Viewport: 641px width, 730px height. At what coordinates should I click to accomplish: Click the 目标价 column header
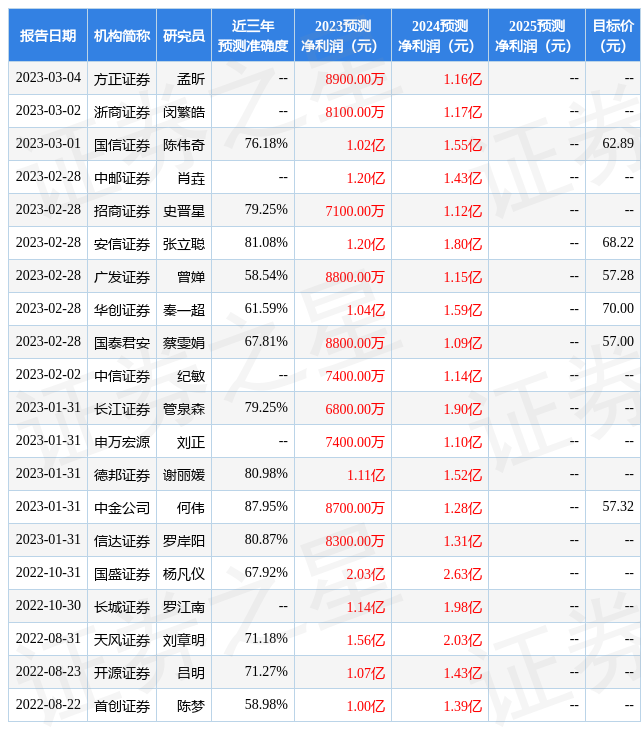pos(613,35)
